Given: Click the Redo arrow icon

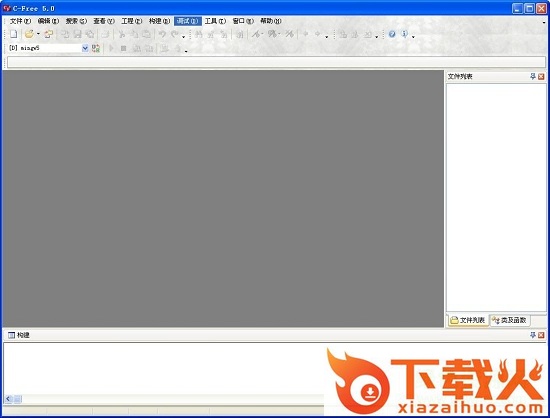Looking at the screenshot, I should [x=174, y=34].
